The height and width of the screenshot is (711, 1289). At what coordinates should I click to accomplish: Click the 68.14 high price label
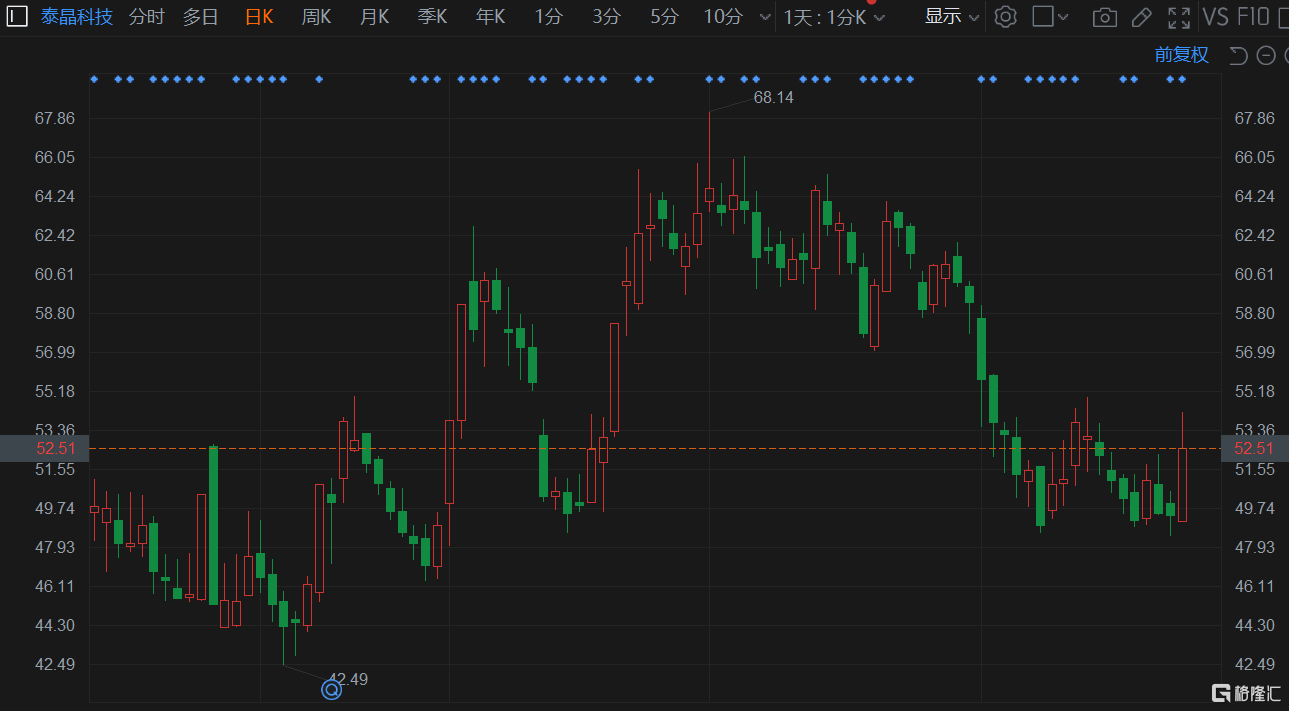pos(773,97)
